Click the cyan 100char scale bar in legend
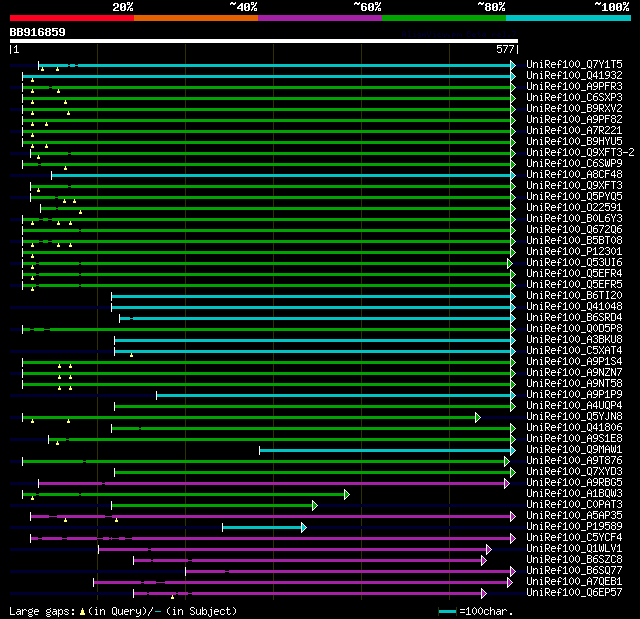The width and height of the screenshot is (640, 619). (x=447, y=611)
